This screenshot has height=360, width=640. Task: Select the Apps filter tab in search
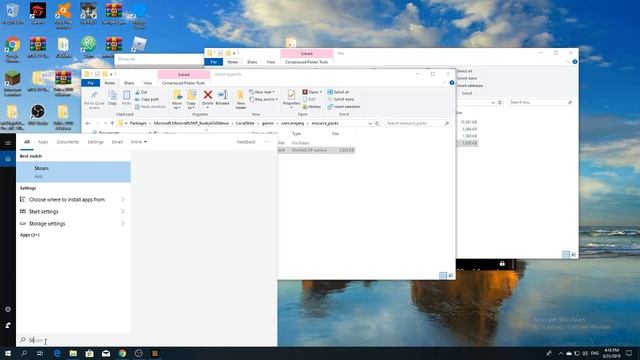[x=43, y=142]
